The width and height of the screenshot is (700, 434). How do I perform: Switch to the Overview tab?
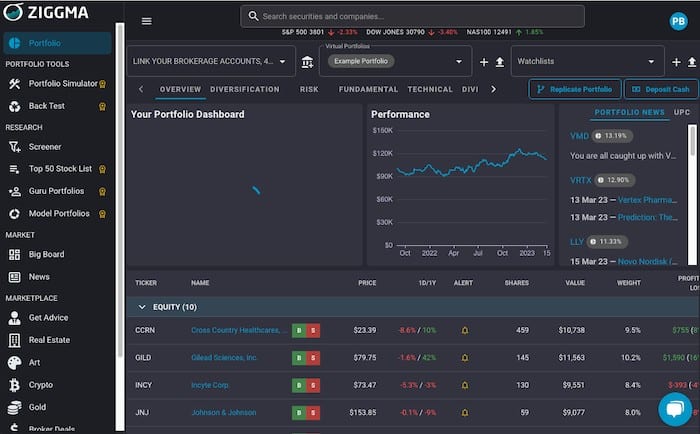pyautogui.click(x=180, y=89)
